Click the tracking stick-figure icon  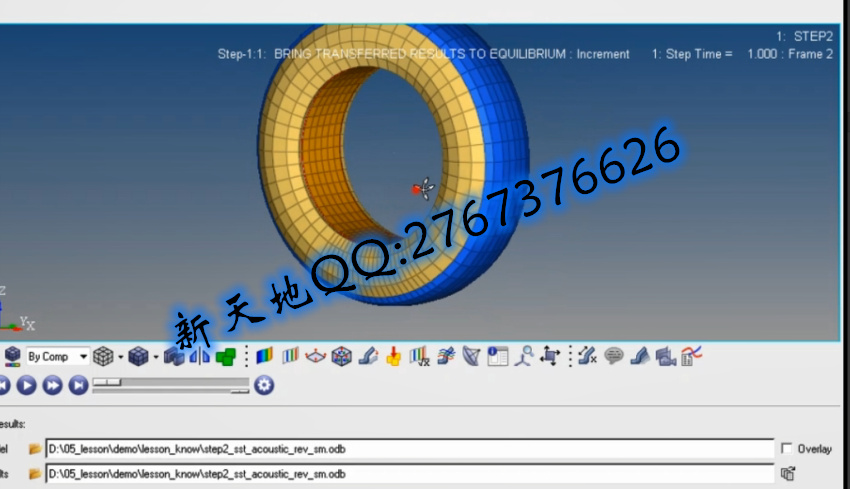coord(523,356)
